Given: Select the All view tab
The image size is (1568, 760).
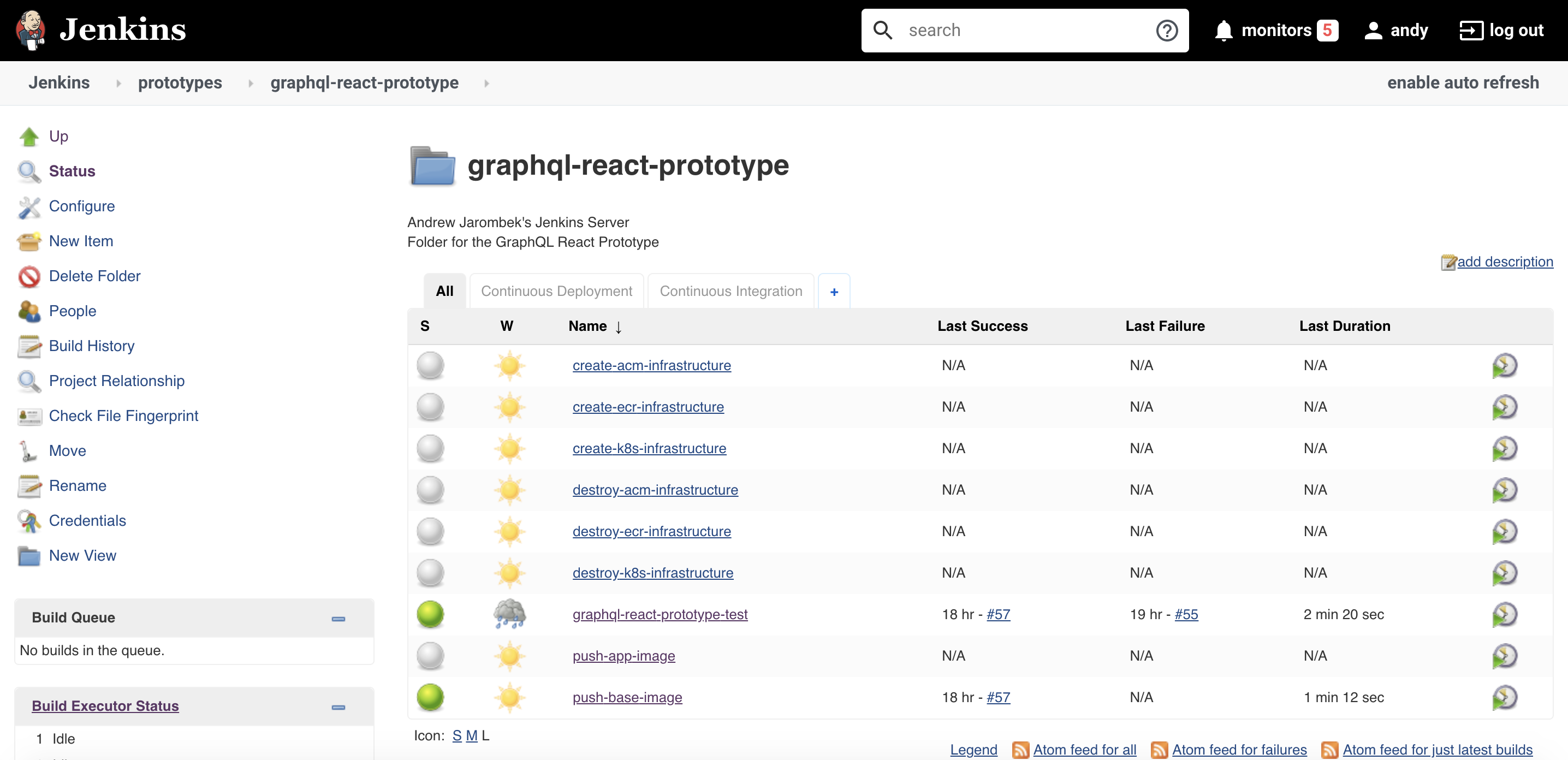Looking at the screenshot, I should click(444, 292).
